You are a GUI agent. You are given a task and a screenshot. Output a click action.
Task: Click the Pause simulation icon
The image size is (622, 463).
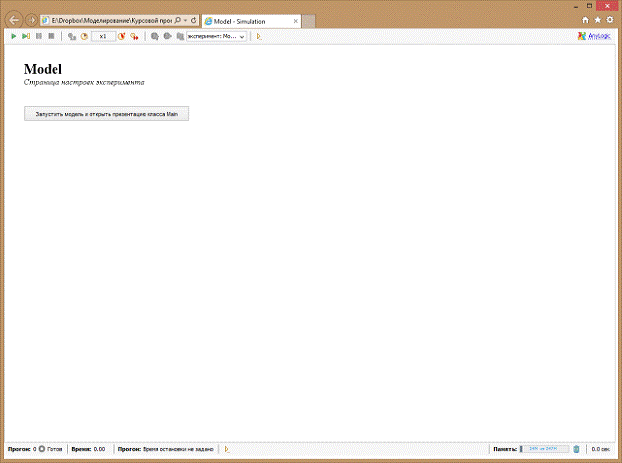click(x=38, y=36)
